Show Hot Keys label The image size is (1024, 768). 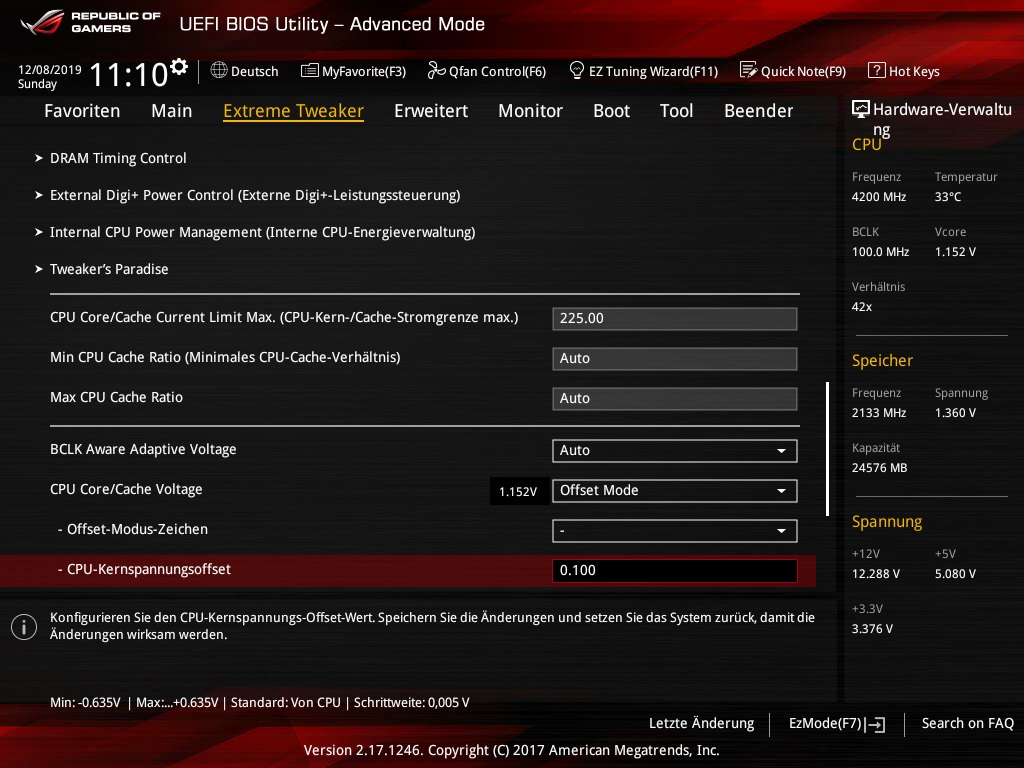coord(914,71)
